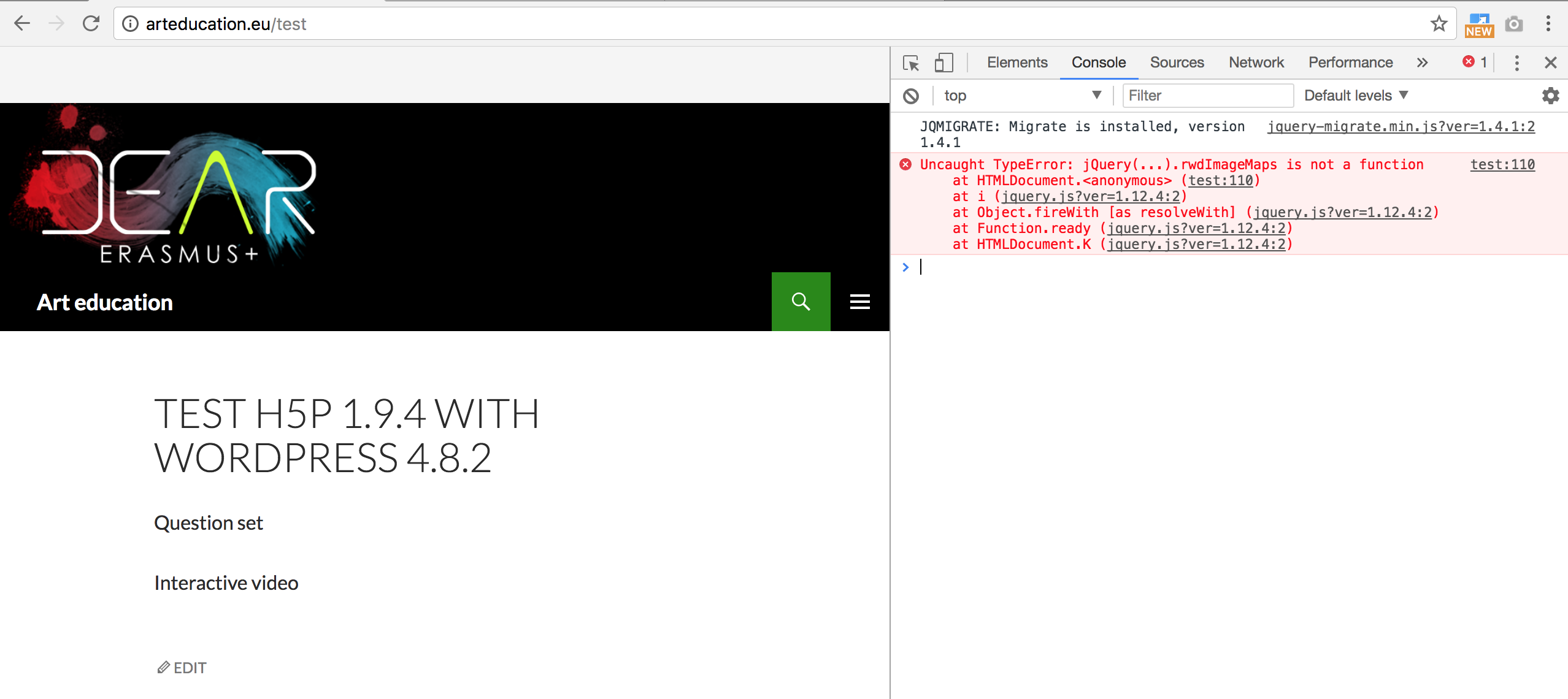Open the Chrome three-dot menu
Image resolution: width=1568 pixels, height=699 pixels.
tap(1548, 24)
